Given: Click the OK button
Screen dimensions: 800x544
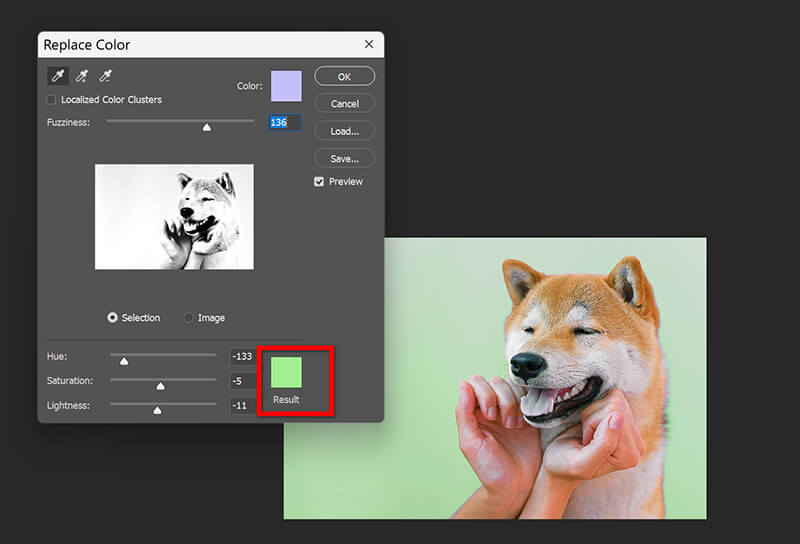Looking at the screenshot, I should (344, 77).
